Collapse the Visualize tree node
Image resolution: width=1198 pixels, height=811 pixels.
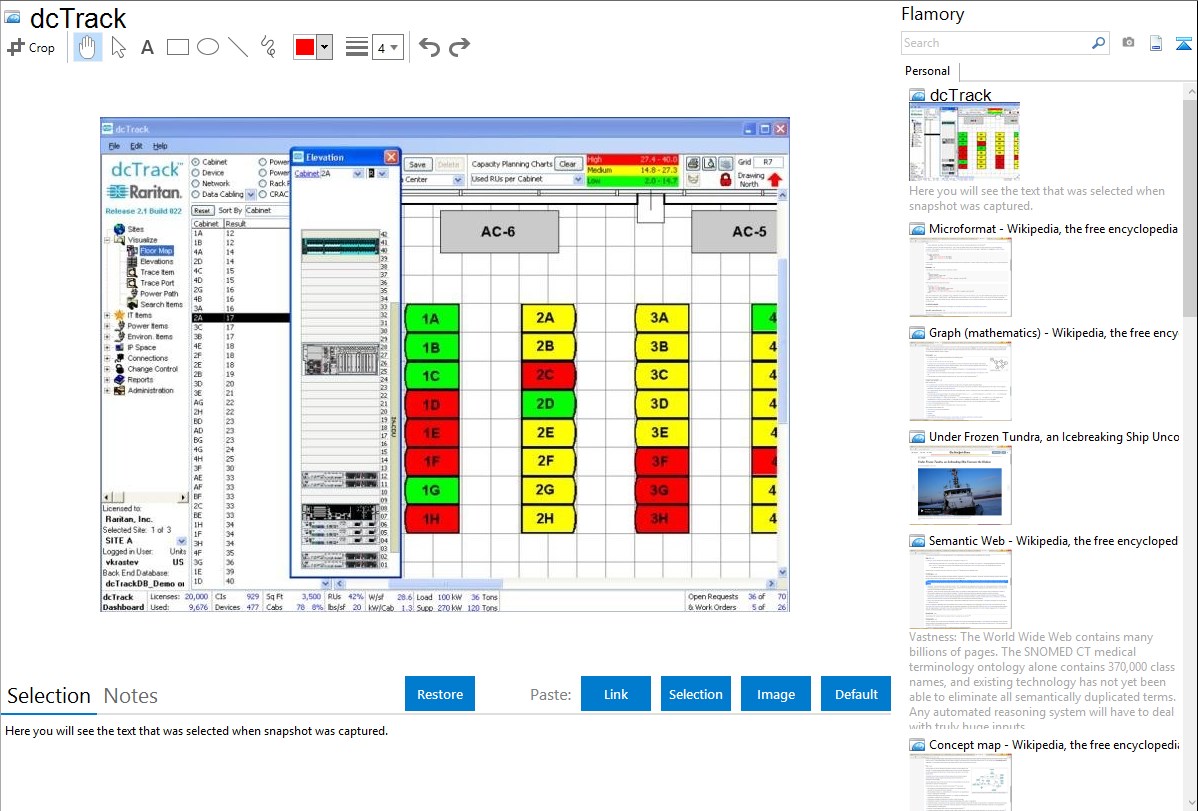coord(107,240)
